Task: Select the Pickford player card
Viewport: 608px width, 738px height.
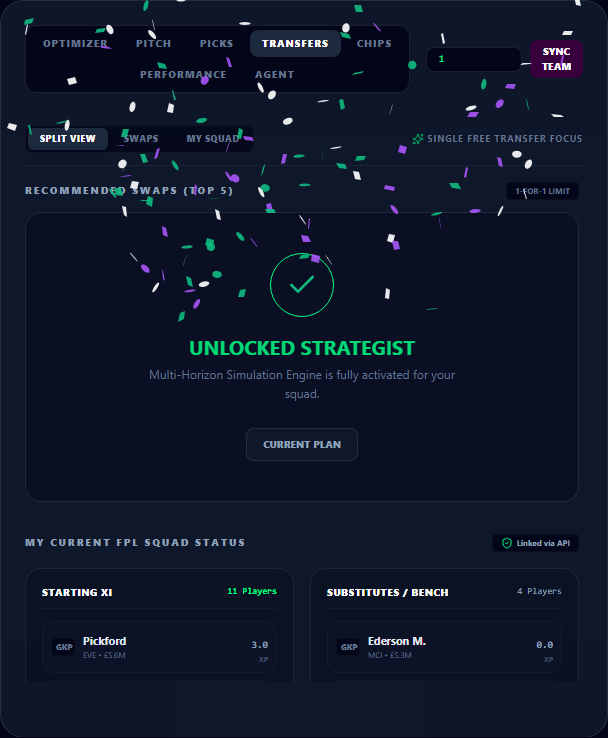Action: tap(159, 647)
